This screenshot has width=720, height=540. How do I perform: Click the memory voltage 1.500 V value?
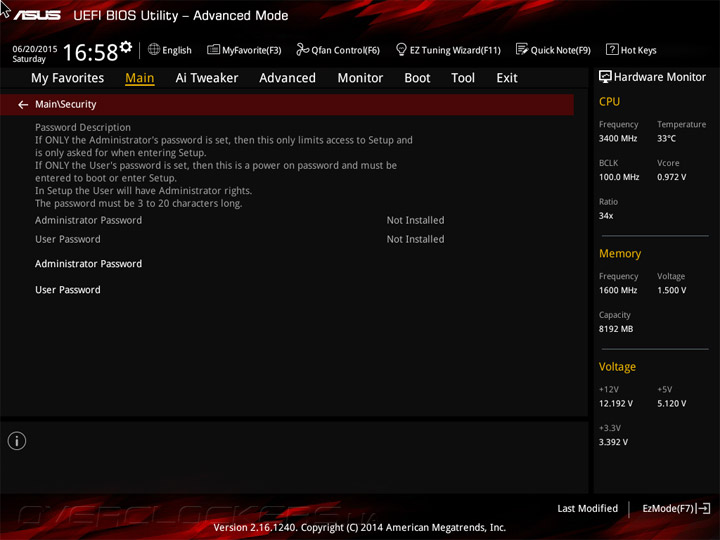(x=671, y=290)
